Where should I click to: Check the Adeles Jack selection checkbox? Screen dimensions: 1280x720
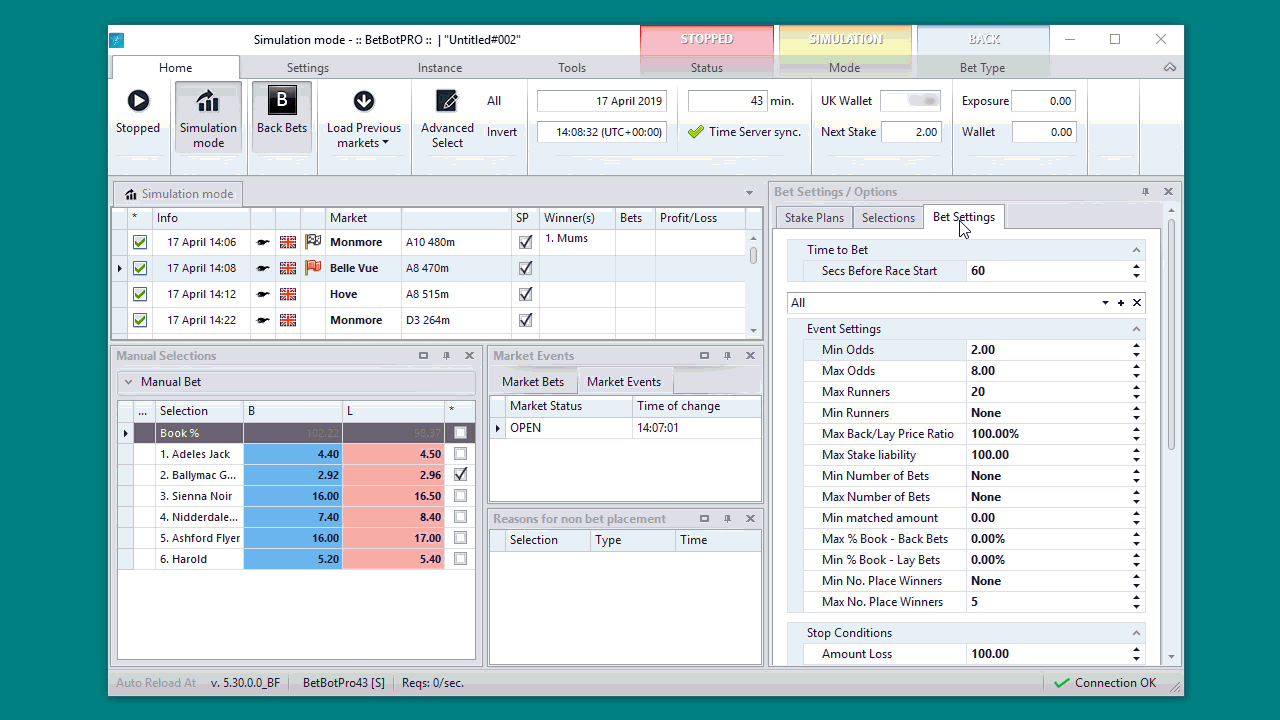click(460, 454)
